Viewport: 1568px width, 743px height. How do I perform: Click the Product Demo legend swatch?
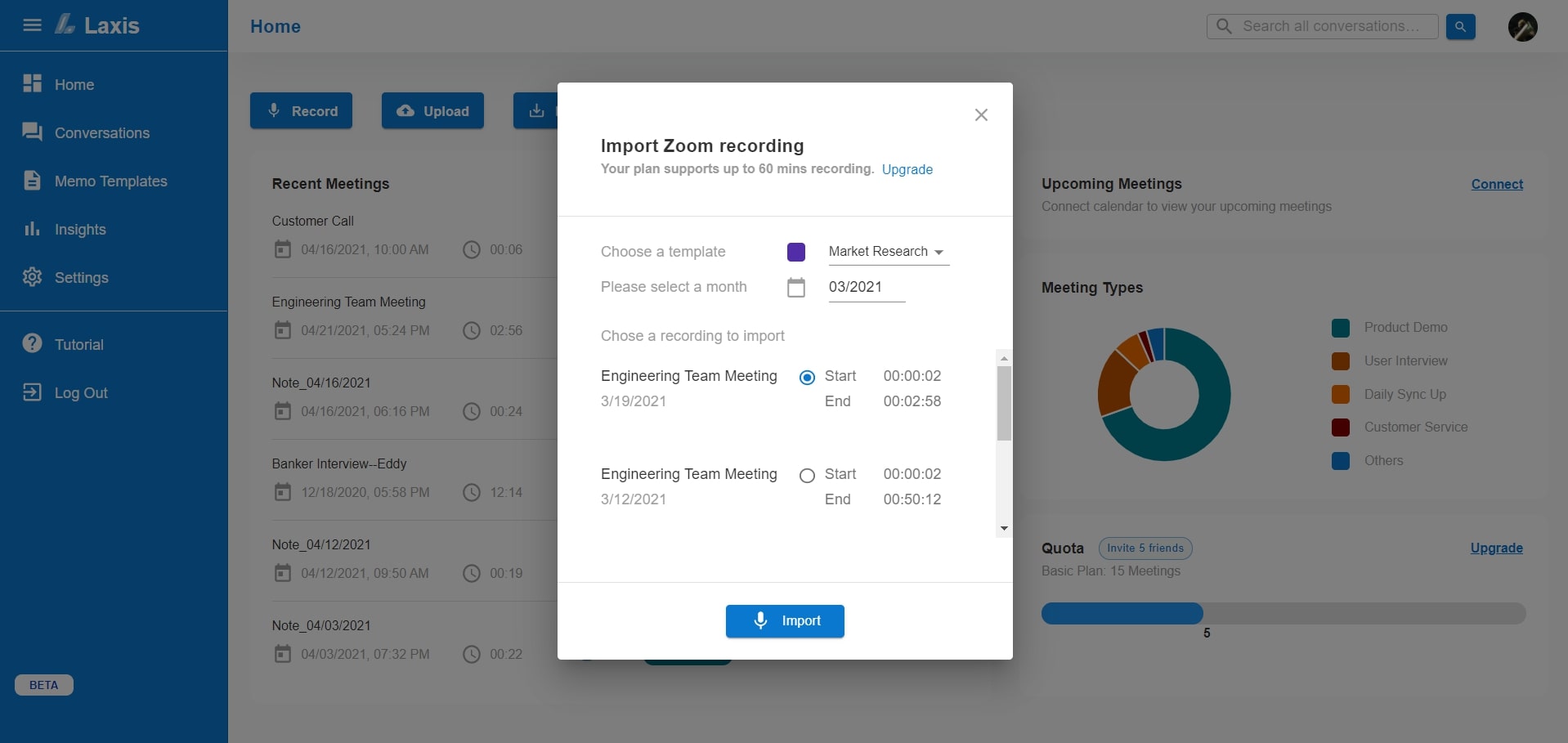(1341, 328)
